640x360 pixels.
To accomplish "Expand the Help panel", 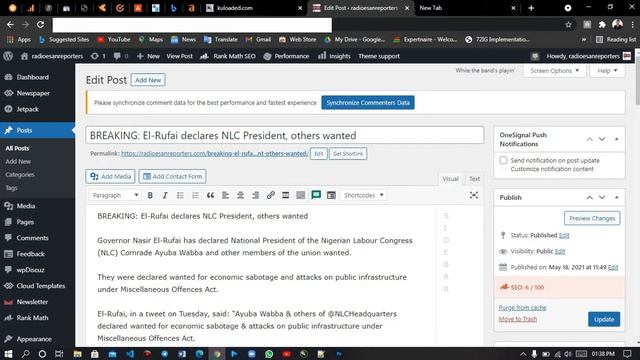I will coord(607,71).
